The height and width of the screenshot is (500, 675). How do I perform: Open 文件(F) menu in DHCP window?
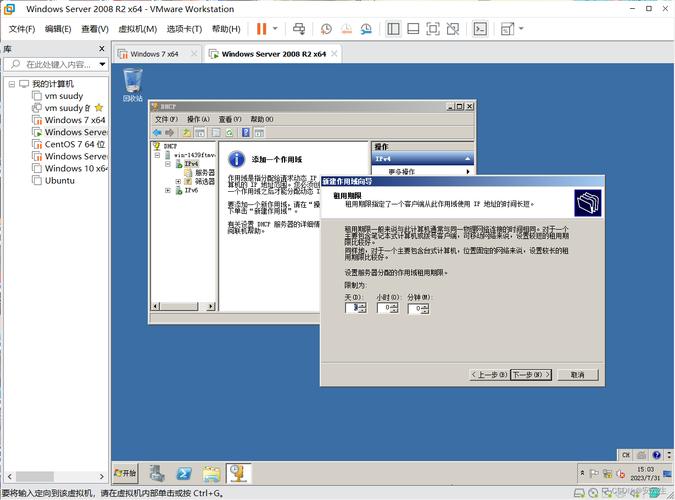click(x=166, y=119)
